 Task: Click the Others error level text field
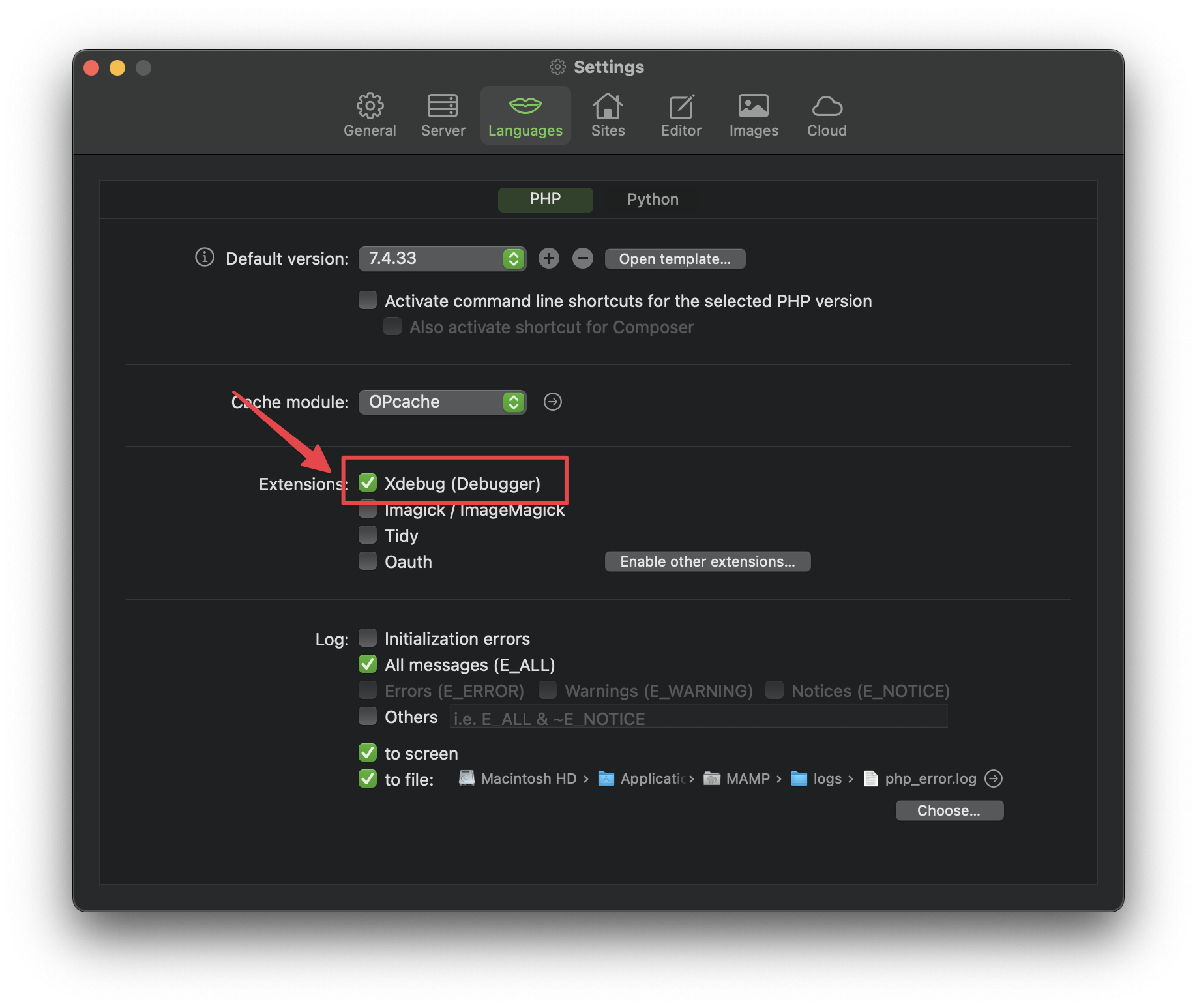698,718
